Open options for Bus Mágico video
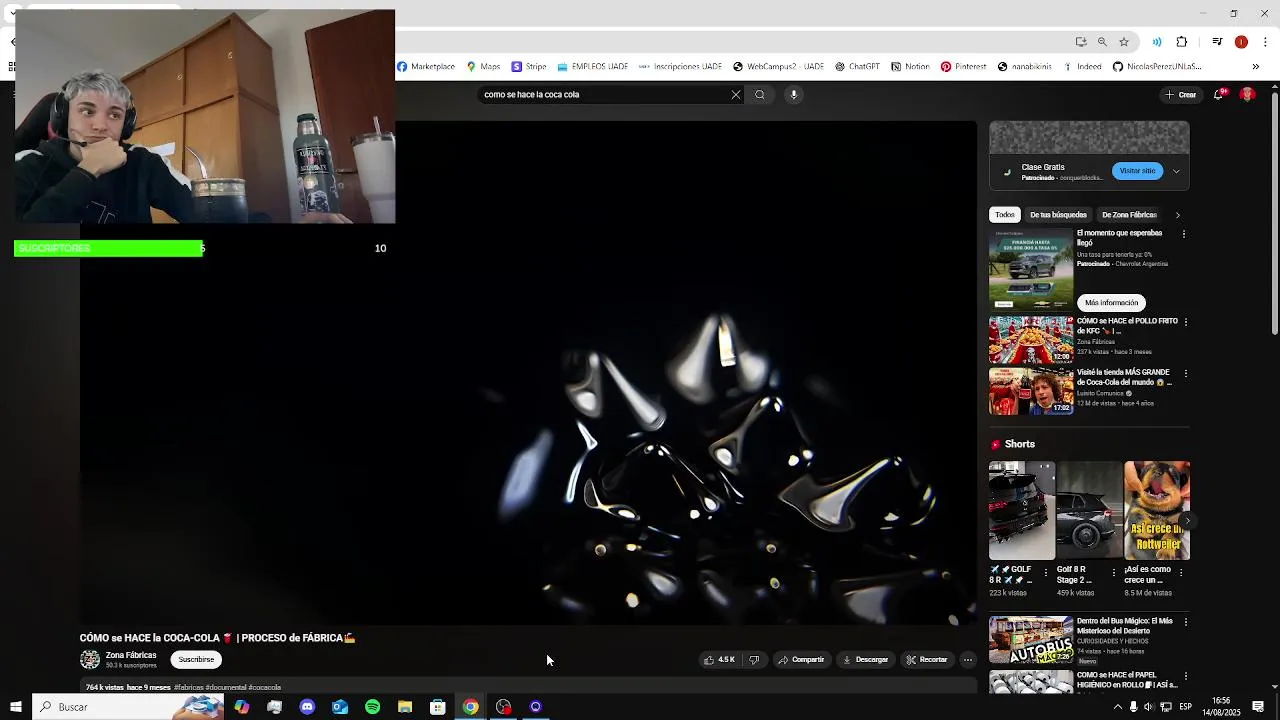1280x720 pixels. click(1186, 622)
